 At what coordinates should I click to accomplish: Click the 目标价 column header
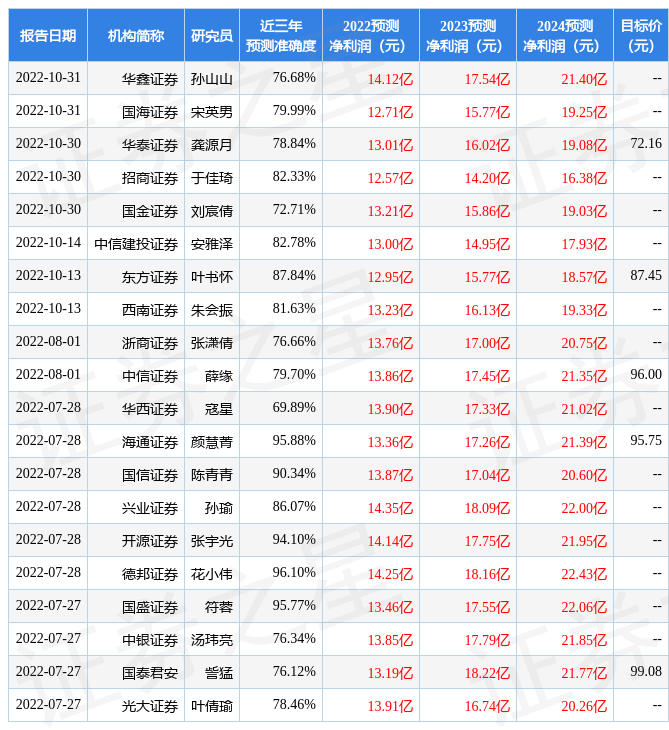641,35
